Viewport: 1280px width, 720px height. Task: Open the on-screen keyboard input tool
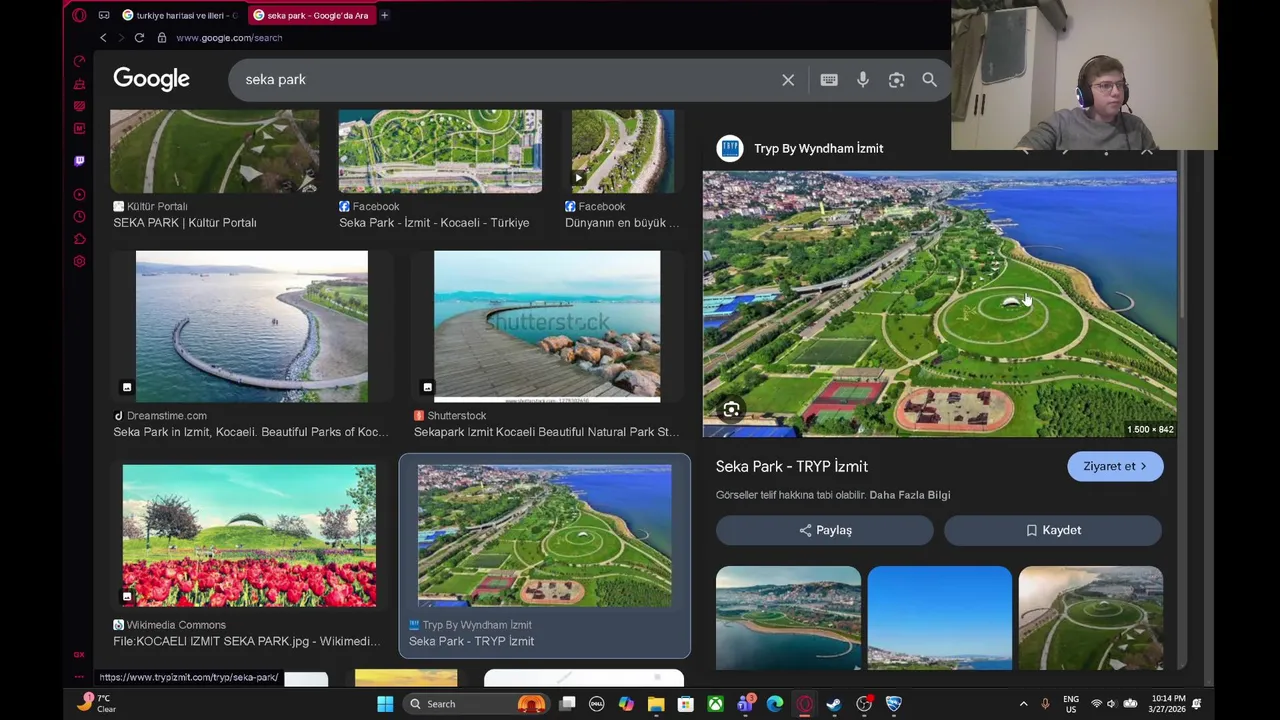click(829, 80)
